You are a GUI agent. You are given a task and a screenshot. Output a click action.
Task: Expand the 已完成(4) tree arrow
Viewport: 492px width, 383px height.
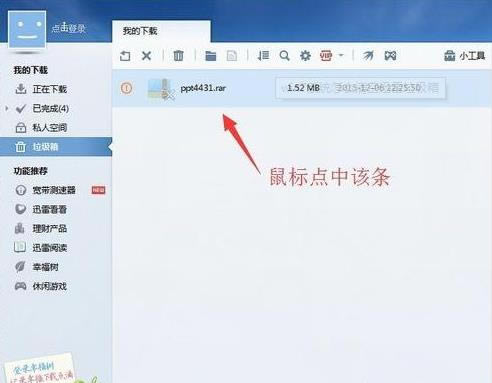[x=7, y=108]
